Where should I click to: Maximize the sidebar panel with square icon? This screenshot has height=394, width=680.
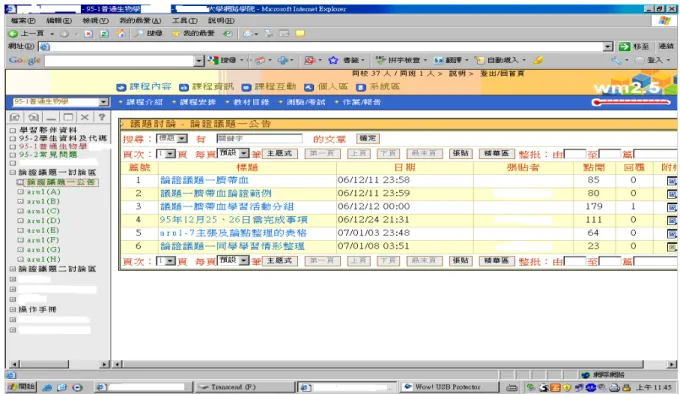(x=68, y=117)
